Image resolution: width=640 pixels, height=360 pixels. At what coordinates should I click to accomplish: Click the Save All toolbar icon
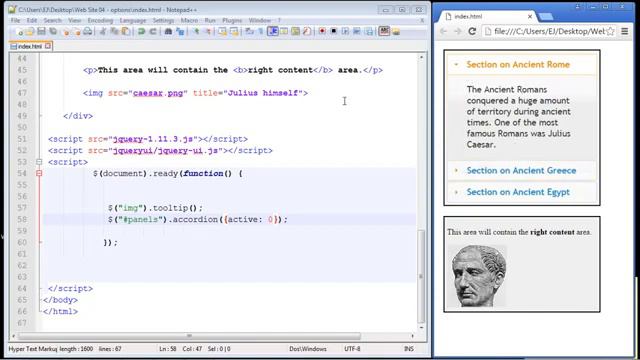tap(53, 31)
